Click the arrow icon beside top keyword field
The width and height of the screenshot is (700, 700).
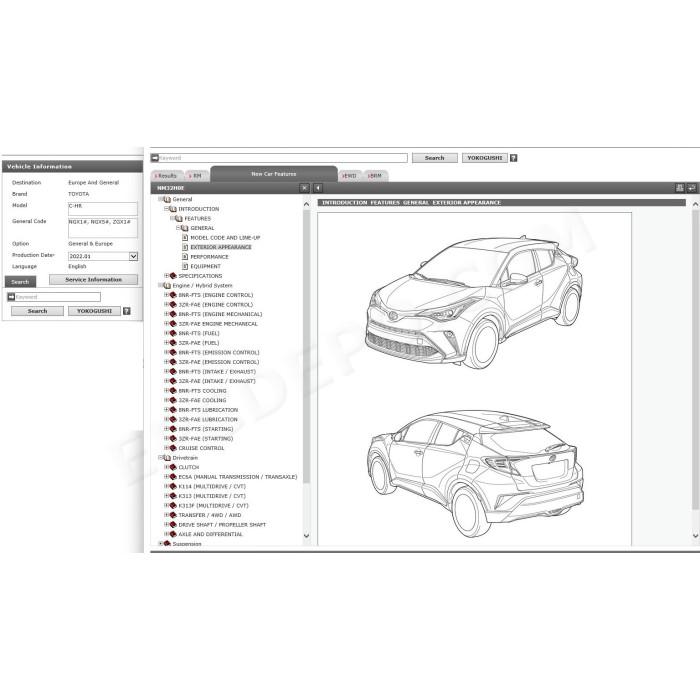(155, 158)
